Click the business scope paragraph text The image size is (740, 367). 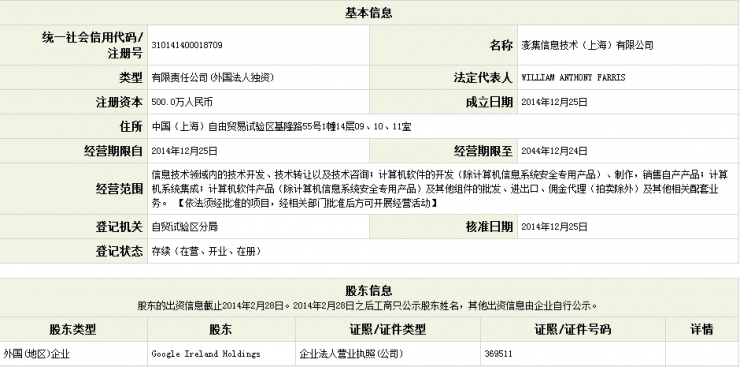pos(440,189)
